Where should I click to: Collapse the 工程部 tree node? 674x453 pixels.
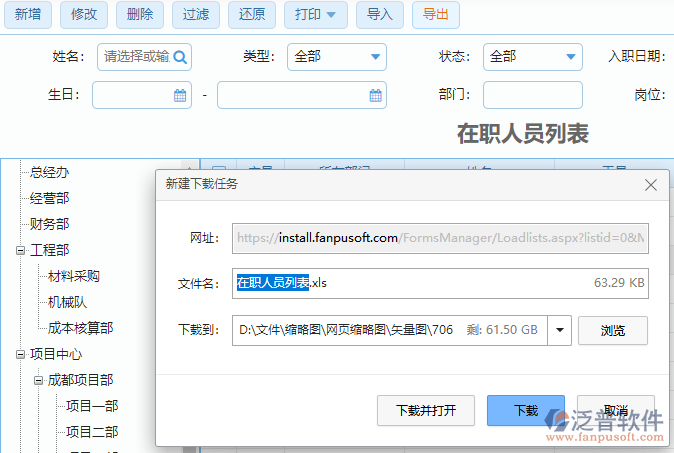pyautogui.click(x=20, y=250)
